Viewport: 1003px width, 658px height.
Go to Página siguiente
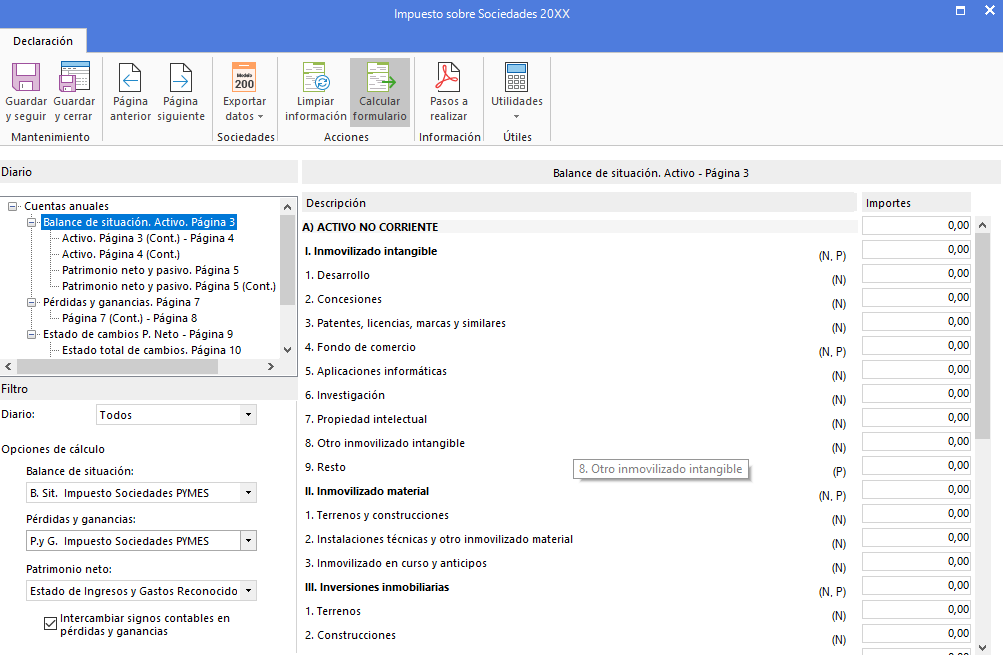(x=180, y=92)
